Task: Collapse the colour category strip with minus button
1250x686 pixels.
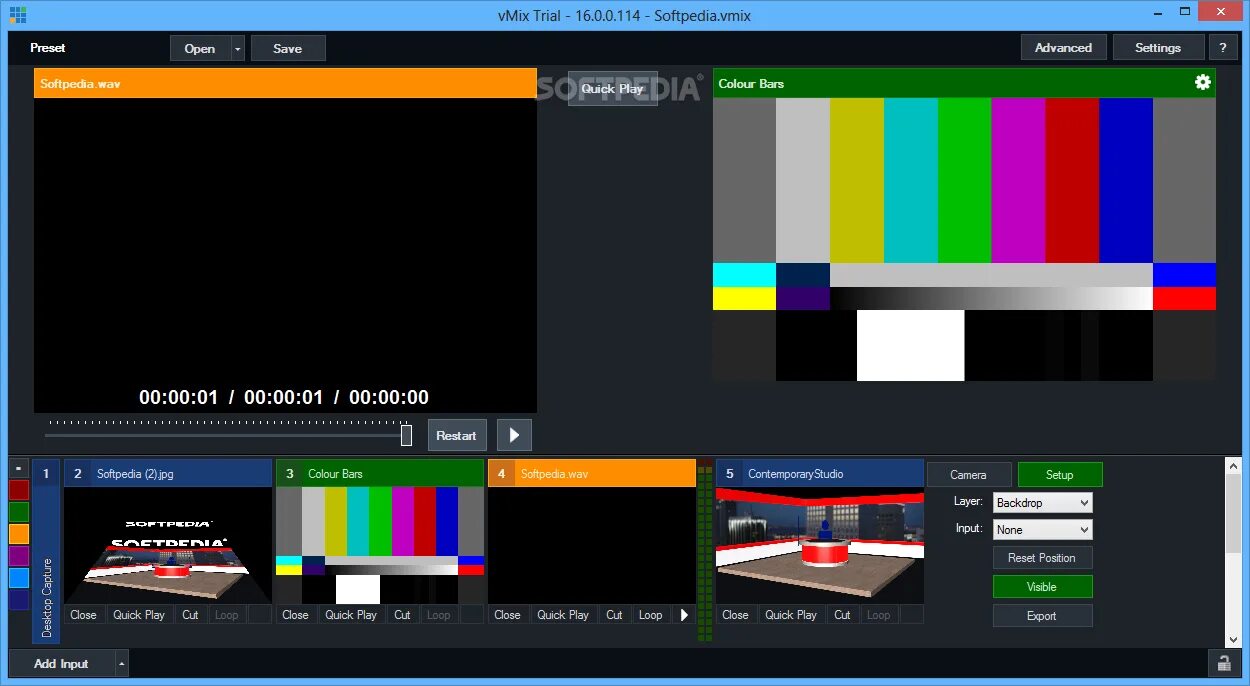Action: (x=18, y=468)
